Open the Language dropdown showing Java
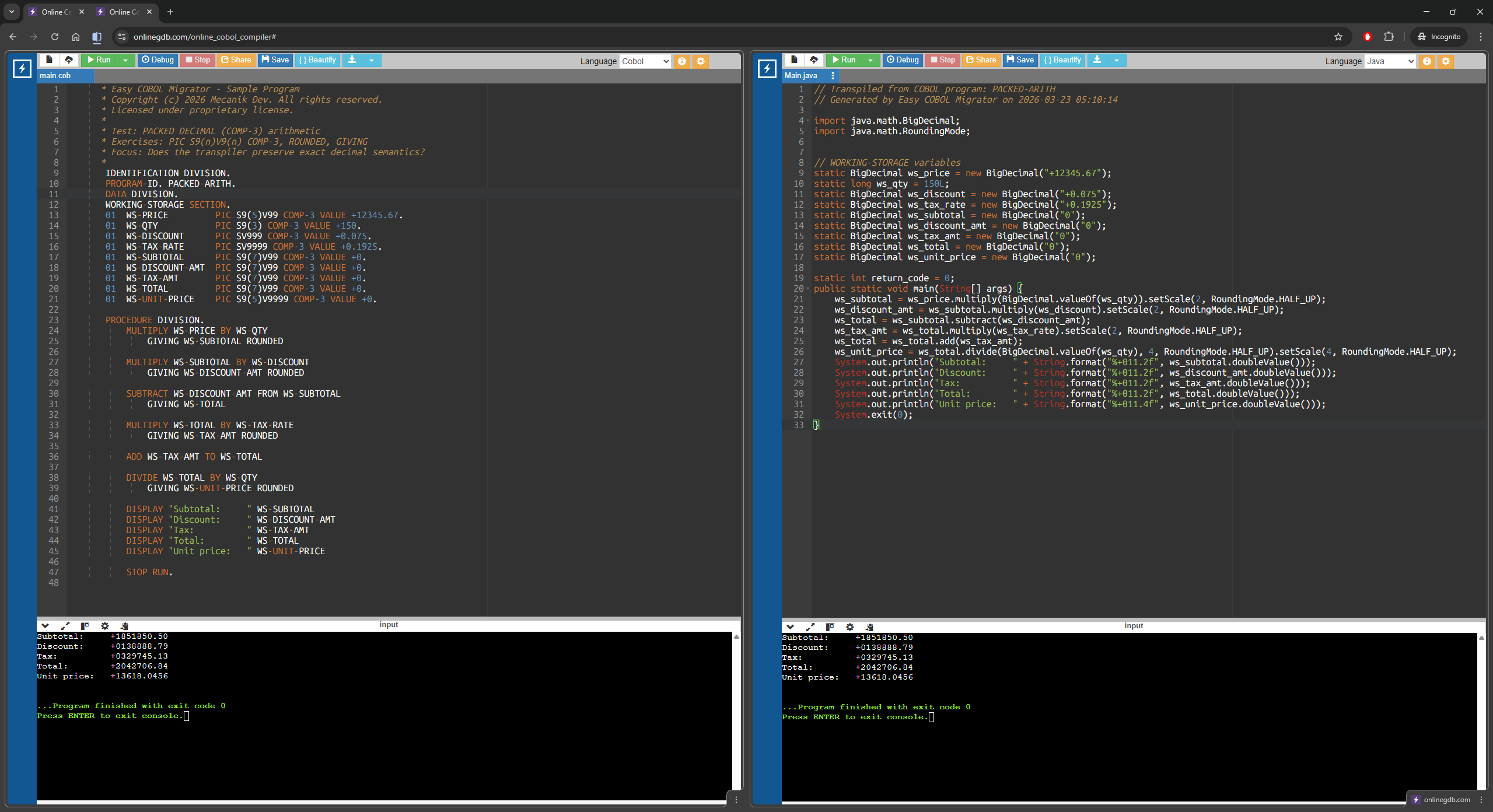 pos(1390,61)
